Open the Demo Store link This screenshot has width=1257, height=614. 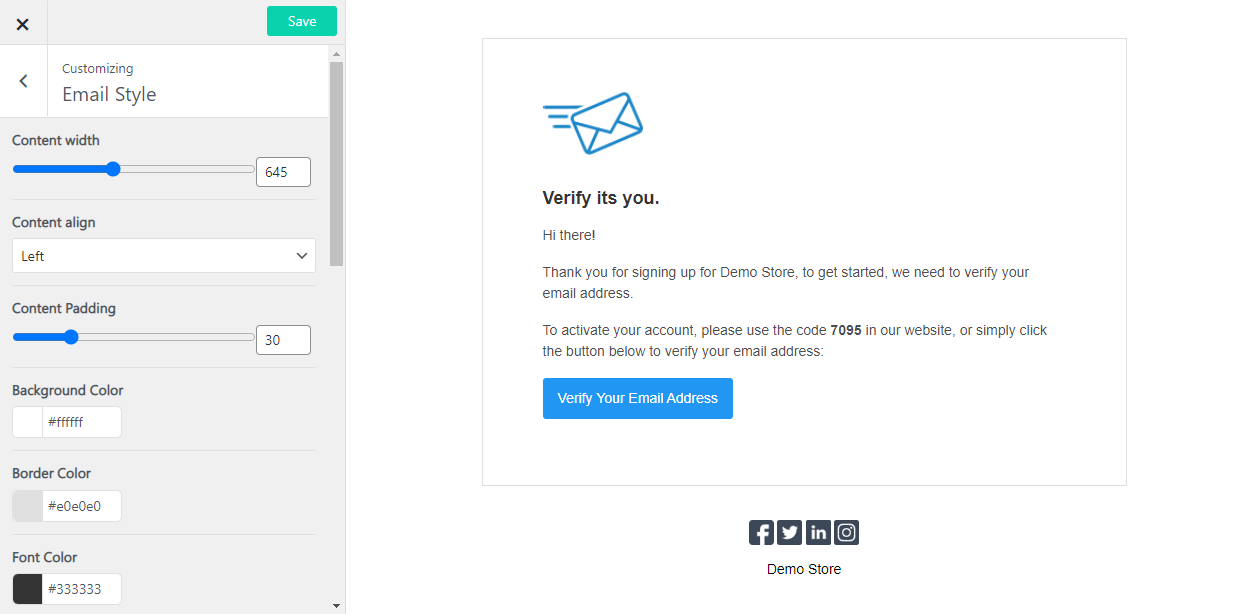803,568
